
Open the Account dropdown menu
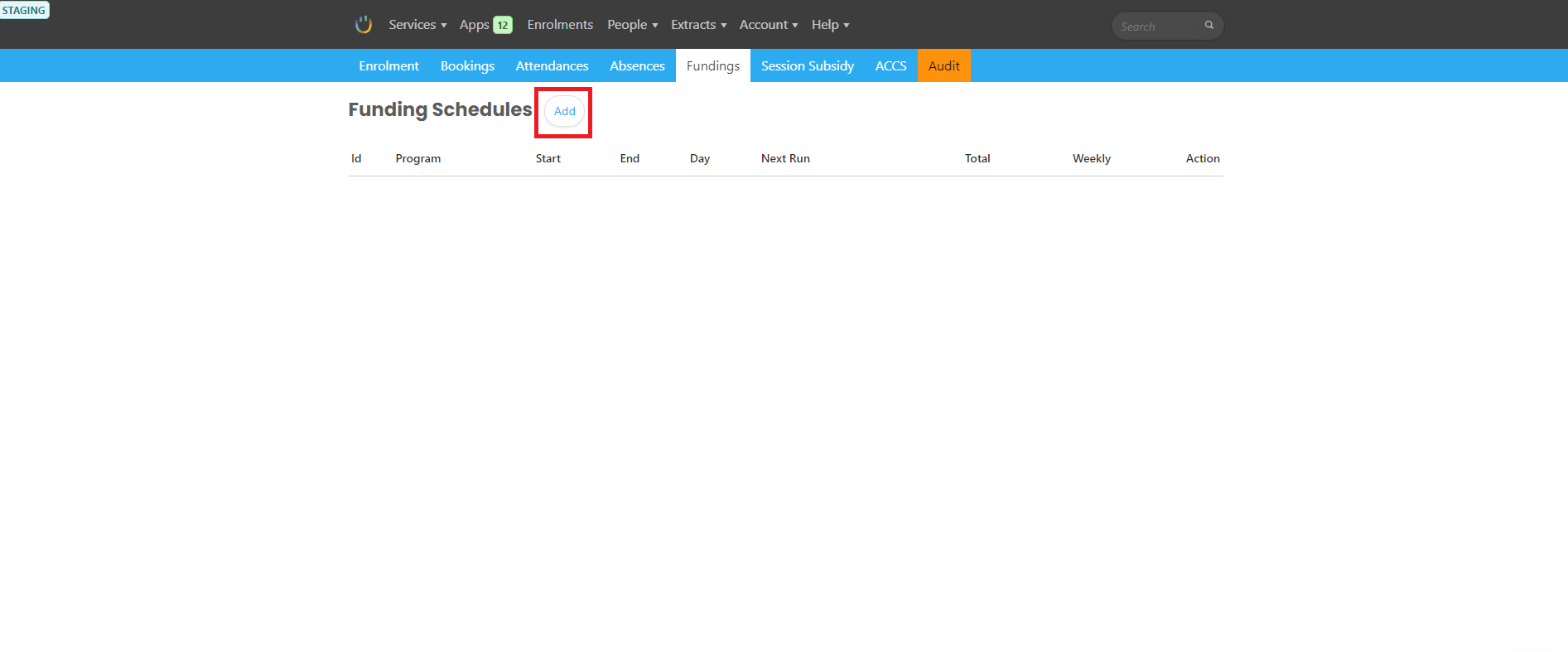(x=769, y=25)
